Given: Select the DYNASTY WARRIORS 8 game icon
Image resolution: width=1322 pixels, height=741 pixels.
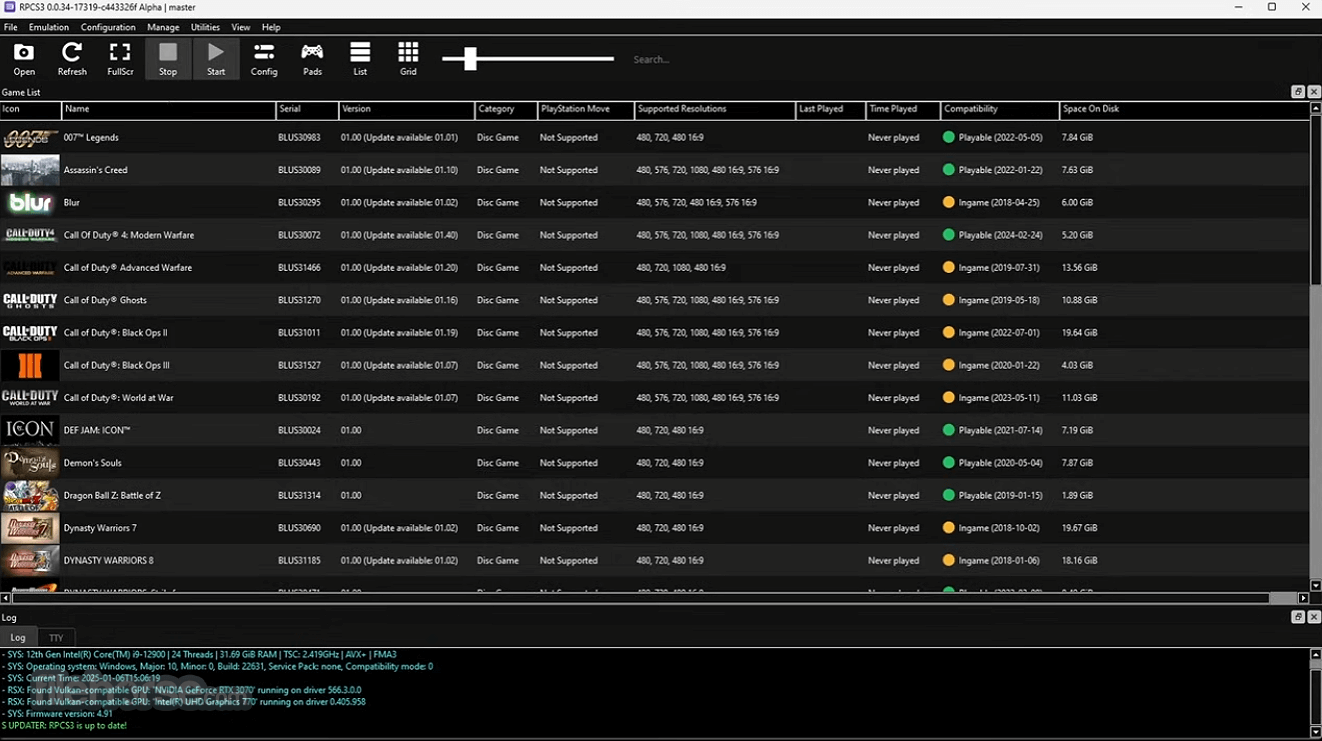Looking at the screenshot, I should (x=30, y=560).
